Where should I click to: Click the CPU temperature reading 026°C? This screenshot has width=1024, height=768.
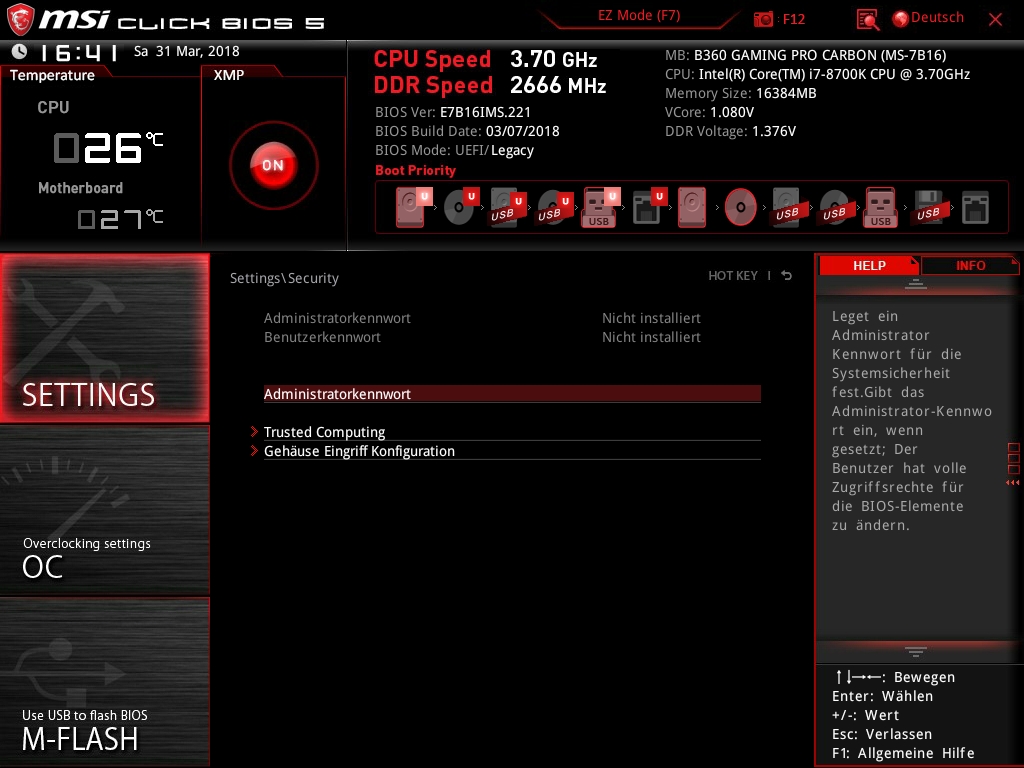coord(108,147)
